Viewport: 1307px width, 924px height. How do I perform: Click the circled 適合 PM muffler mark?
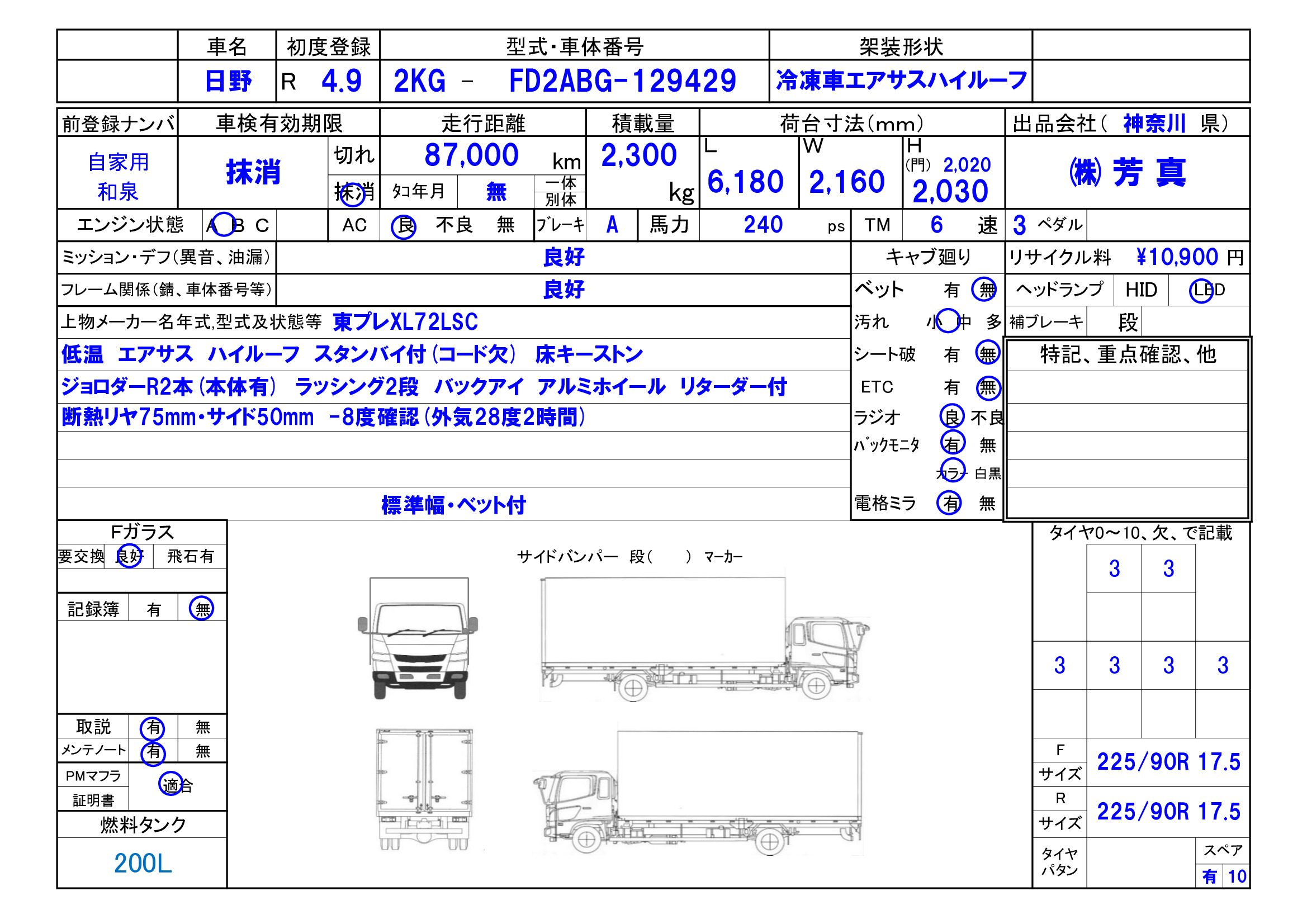[x=176, y=784]
